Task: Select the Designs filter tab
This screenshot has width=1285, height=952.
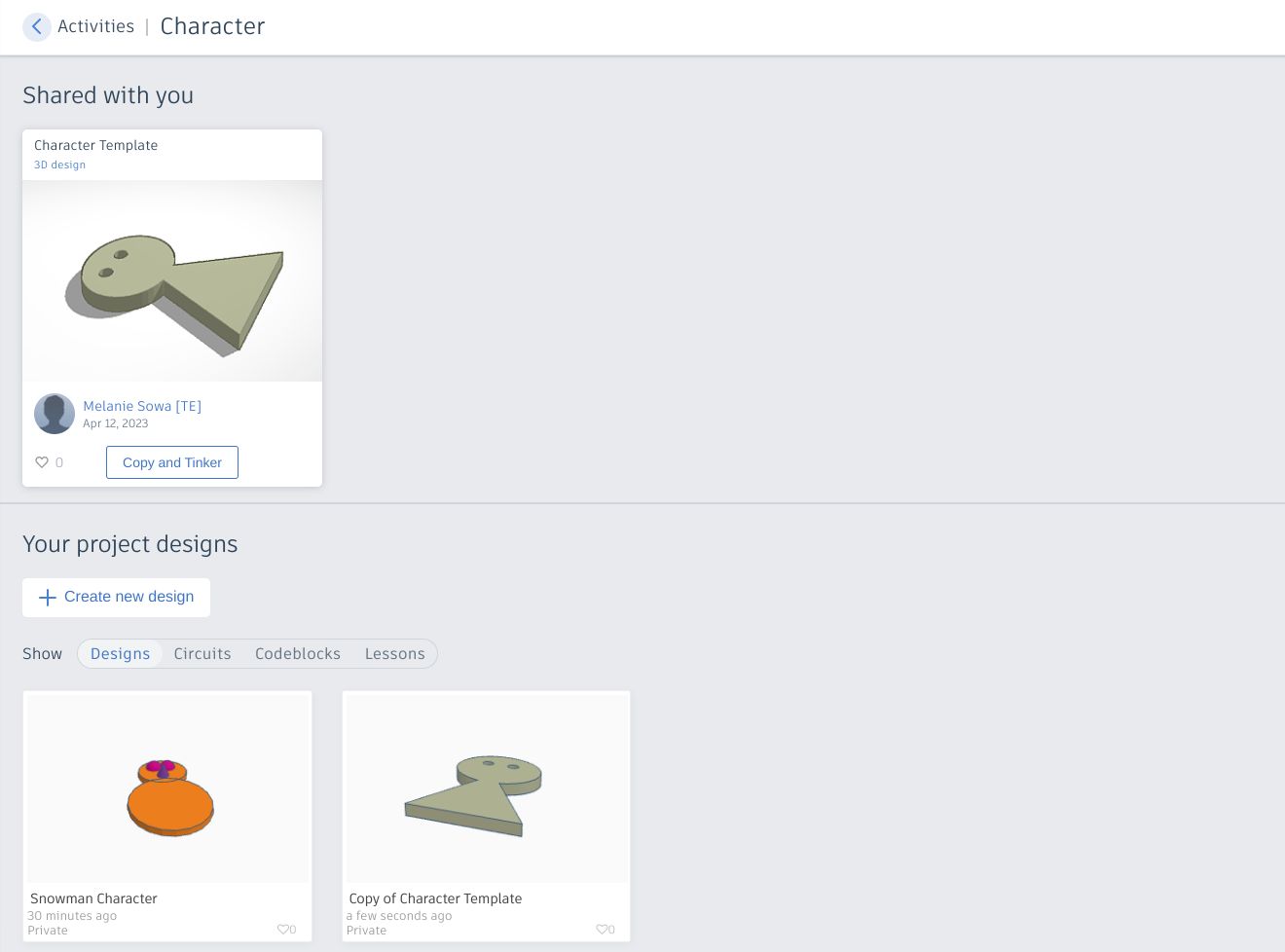Action: (x=120, y=653)
